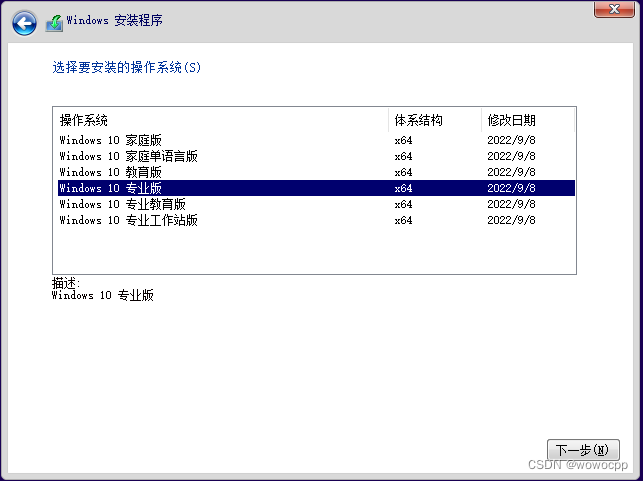The image size is (643, 481).
Task: Click x64 cell of 专业工作站版 row
Action: [404, 220]
